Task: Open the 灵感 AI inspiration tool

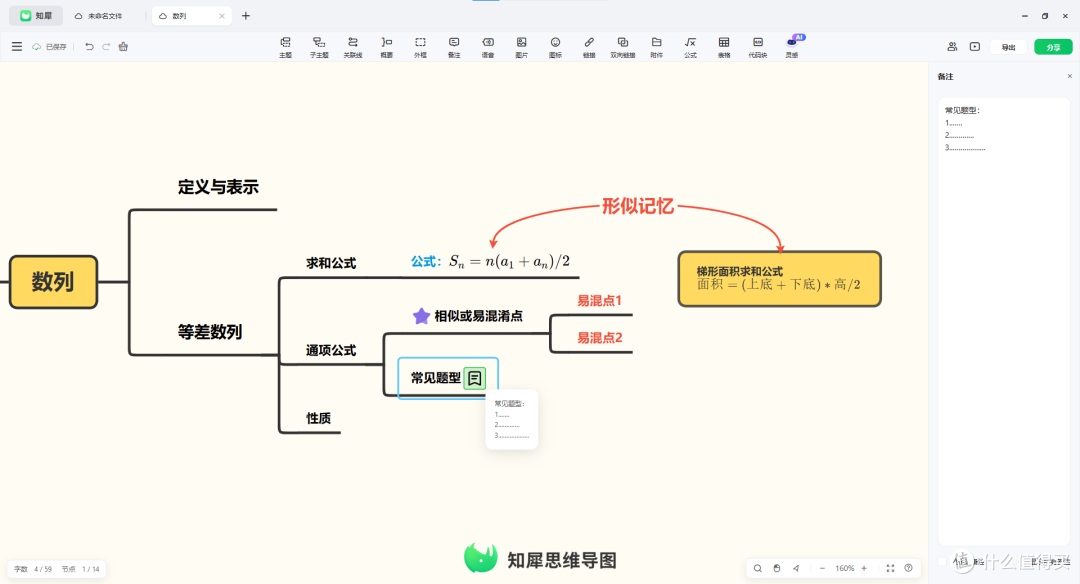Action: [792, 47]
